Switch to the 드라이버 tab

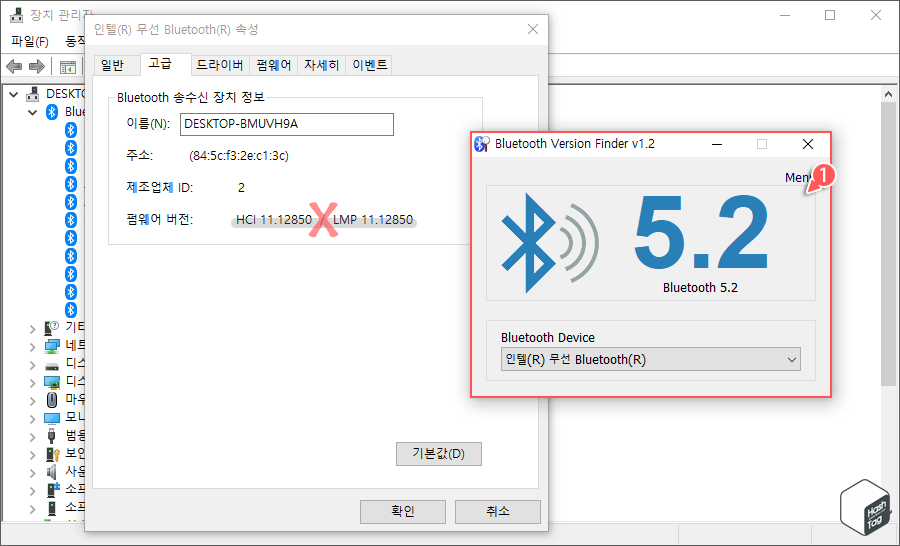[x=220, y=65]
